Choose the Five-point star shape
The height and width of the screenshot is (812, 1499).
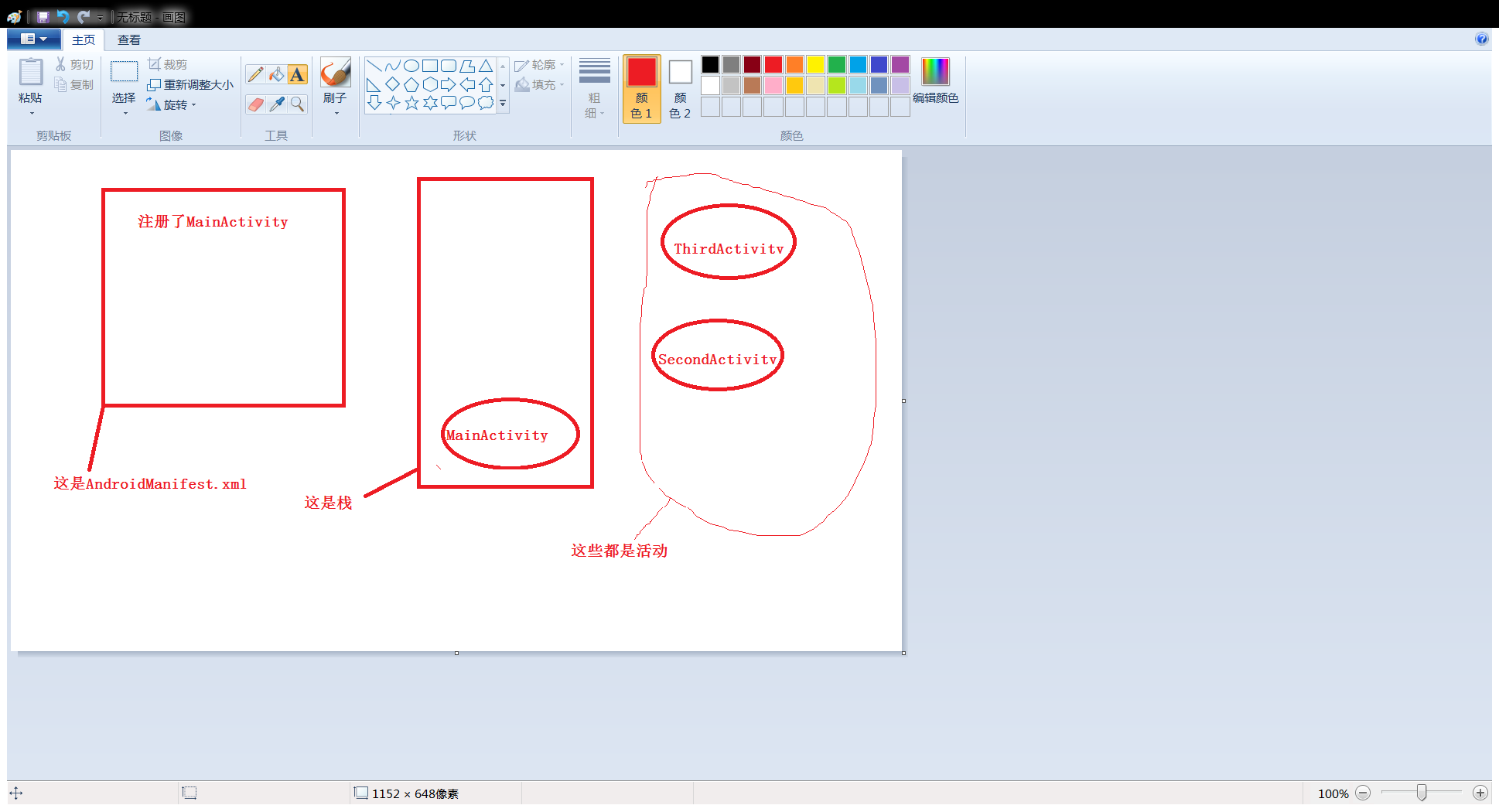(x=411, y=103)
